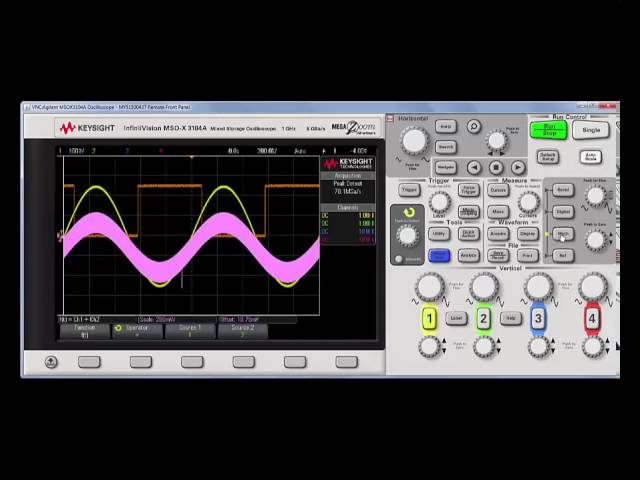Image resolution: width=640 pixels, height=480 pixels.
Task: Click the Horiz button
Action: click(x=446, y=127)
